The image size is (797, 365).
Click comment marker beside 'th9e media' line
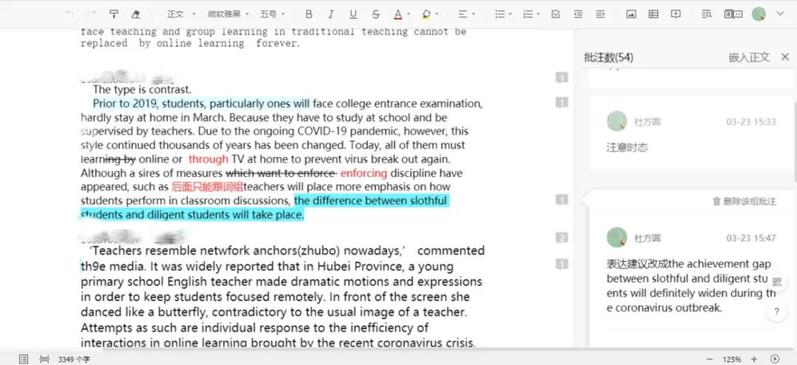pyautogui.click(x=562, y=264)
